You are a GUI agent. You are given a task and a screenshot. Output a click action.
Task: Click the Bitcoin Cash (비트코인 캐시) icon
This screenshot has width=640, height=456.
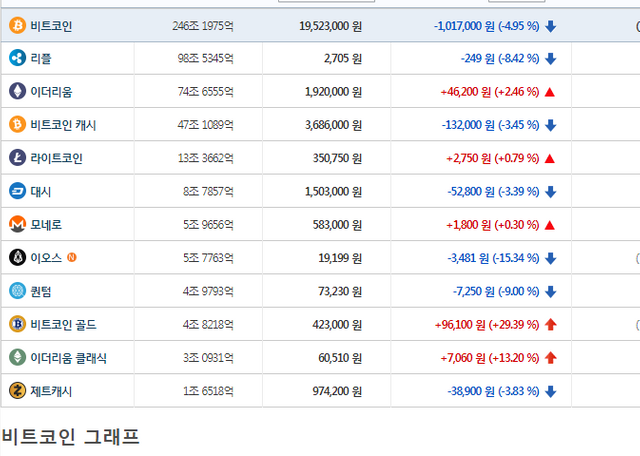[x=17, y=125]
